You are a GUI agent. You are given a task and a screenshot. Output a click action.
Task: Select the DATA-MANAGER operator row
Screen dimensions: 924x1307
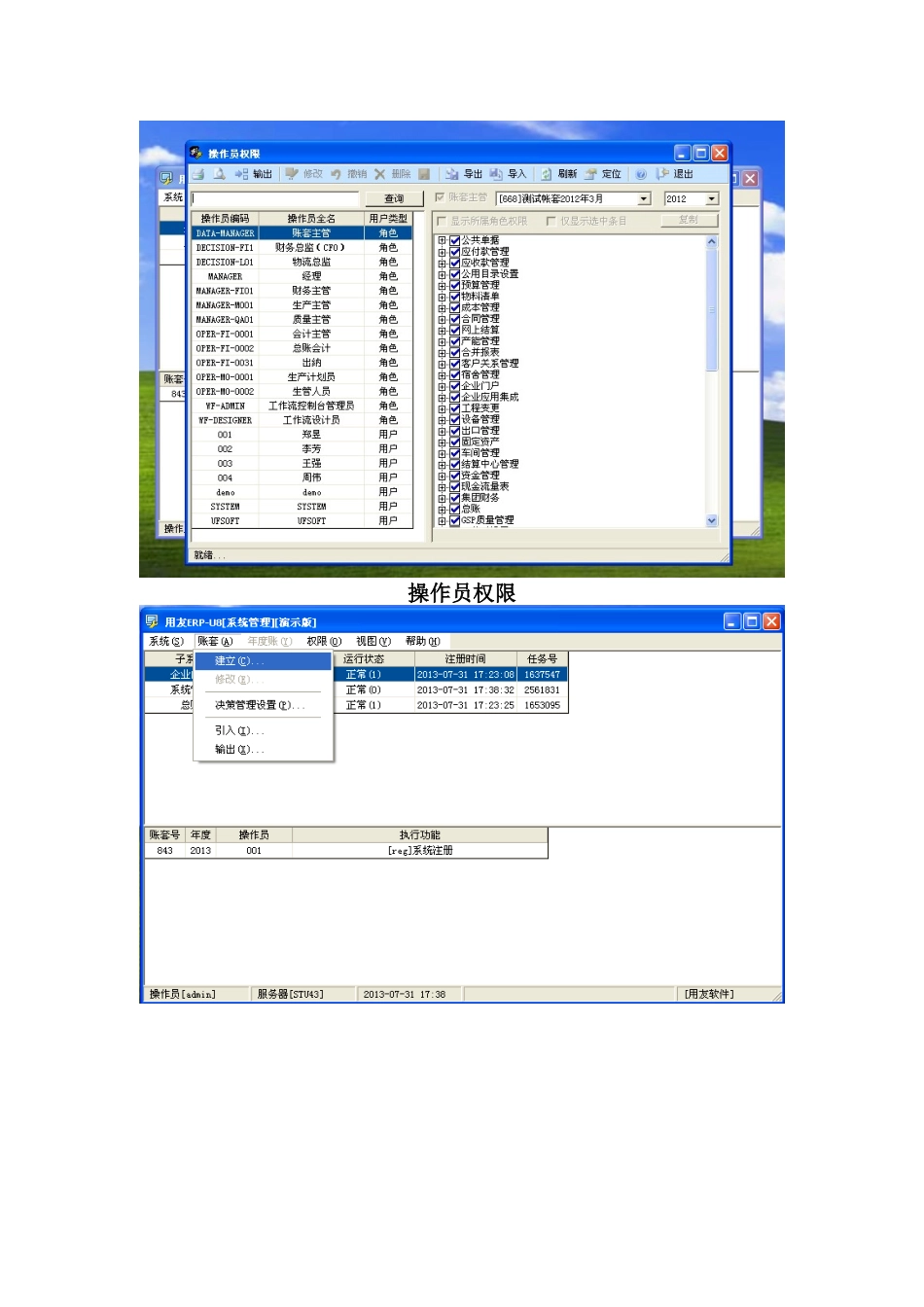point(302,233)
